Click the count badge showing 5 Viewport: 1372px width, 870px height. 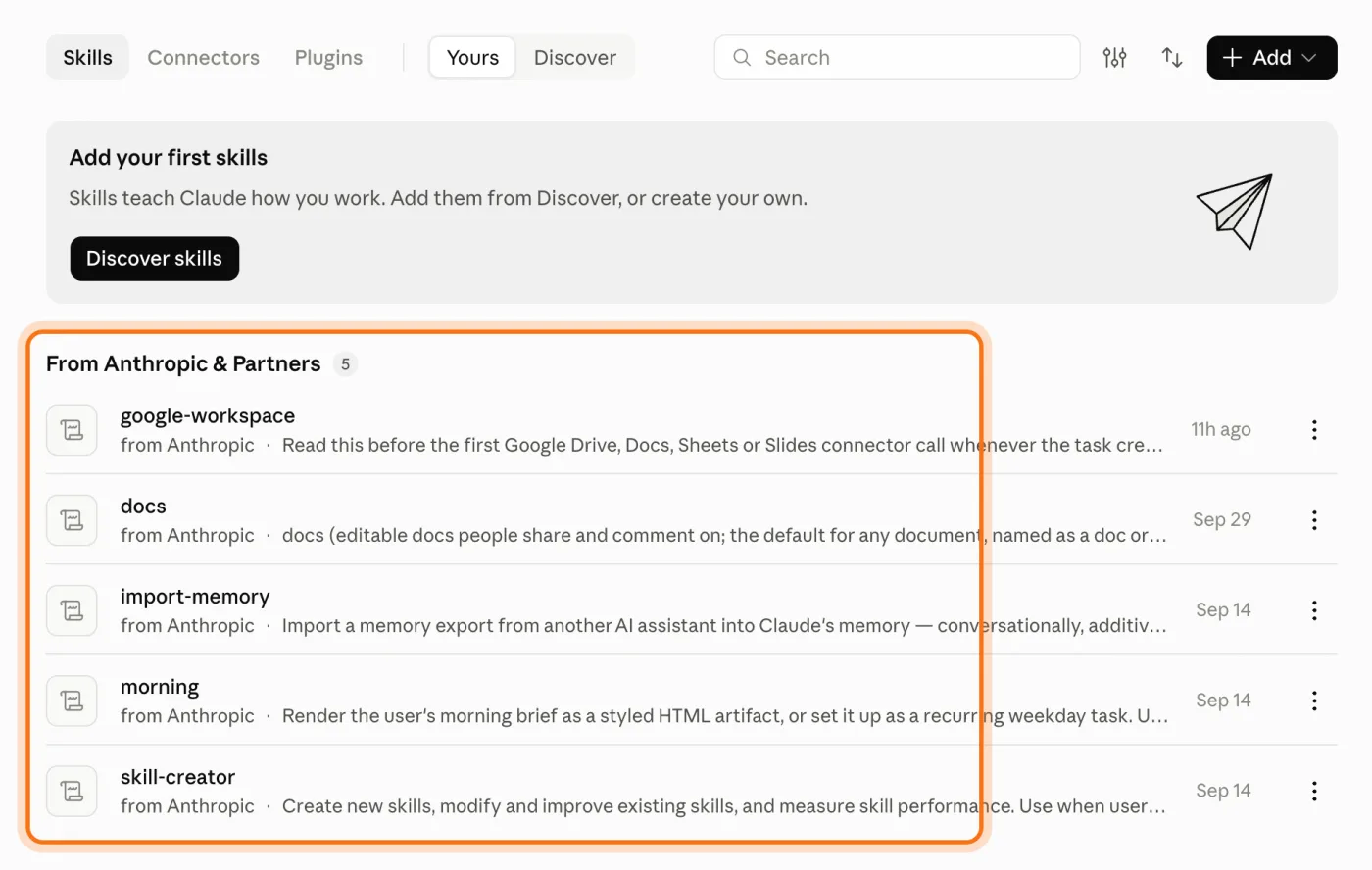(x=345, y=364)
